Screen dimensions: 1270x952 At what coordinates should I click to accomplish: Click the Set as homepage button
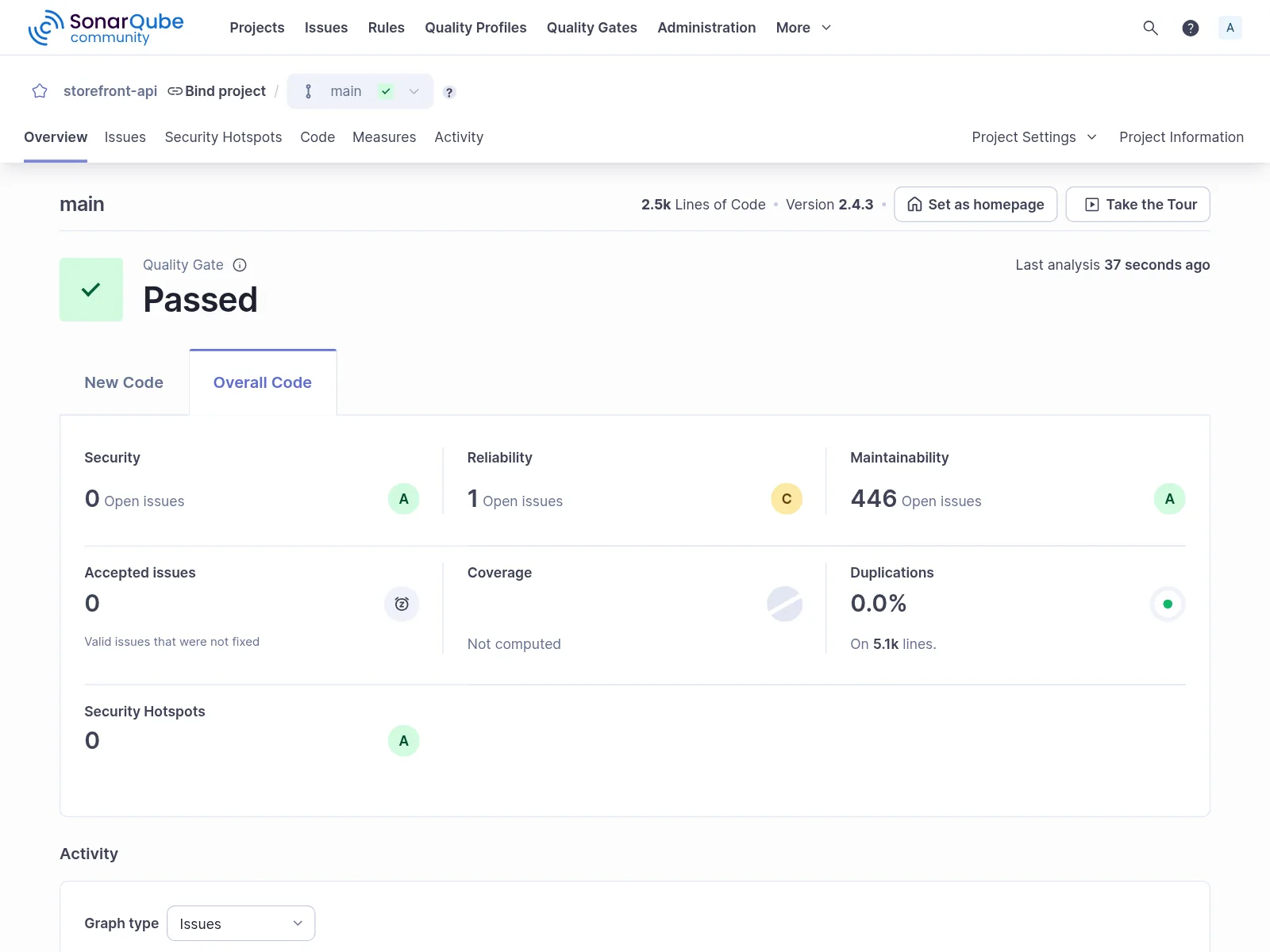[976, 205]
